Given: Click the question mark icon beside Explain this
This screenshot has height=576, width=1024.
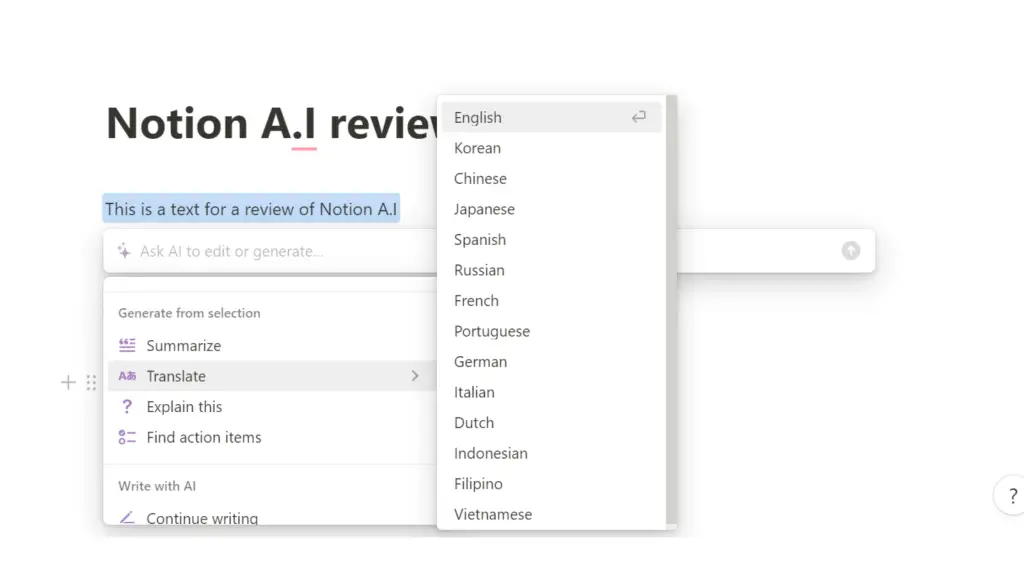Looking at the screenshot, I should click(127, 406).
